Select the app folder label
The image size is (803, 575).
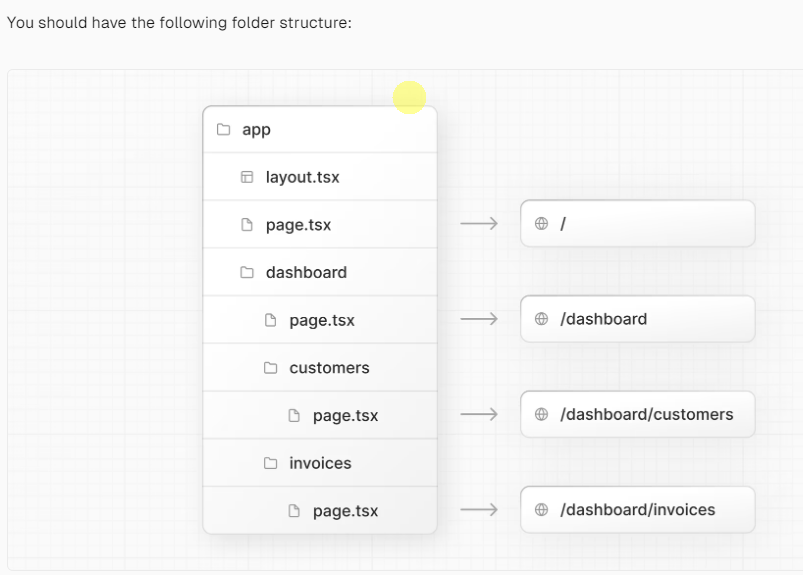tap(256, 130)
